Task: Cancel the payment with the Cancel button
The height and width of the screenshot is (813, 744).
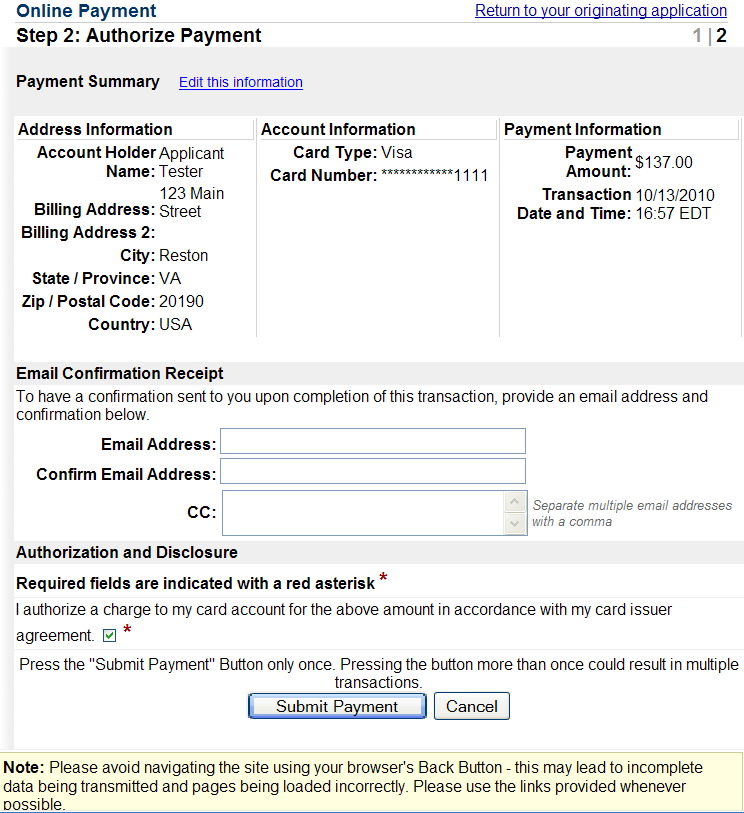Action: (472, 706)
